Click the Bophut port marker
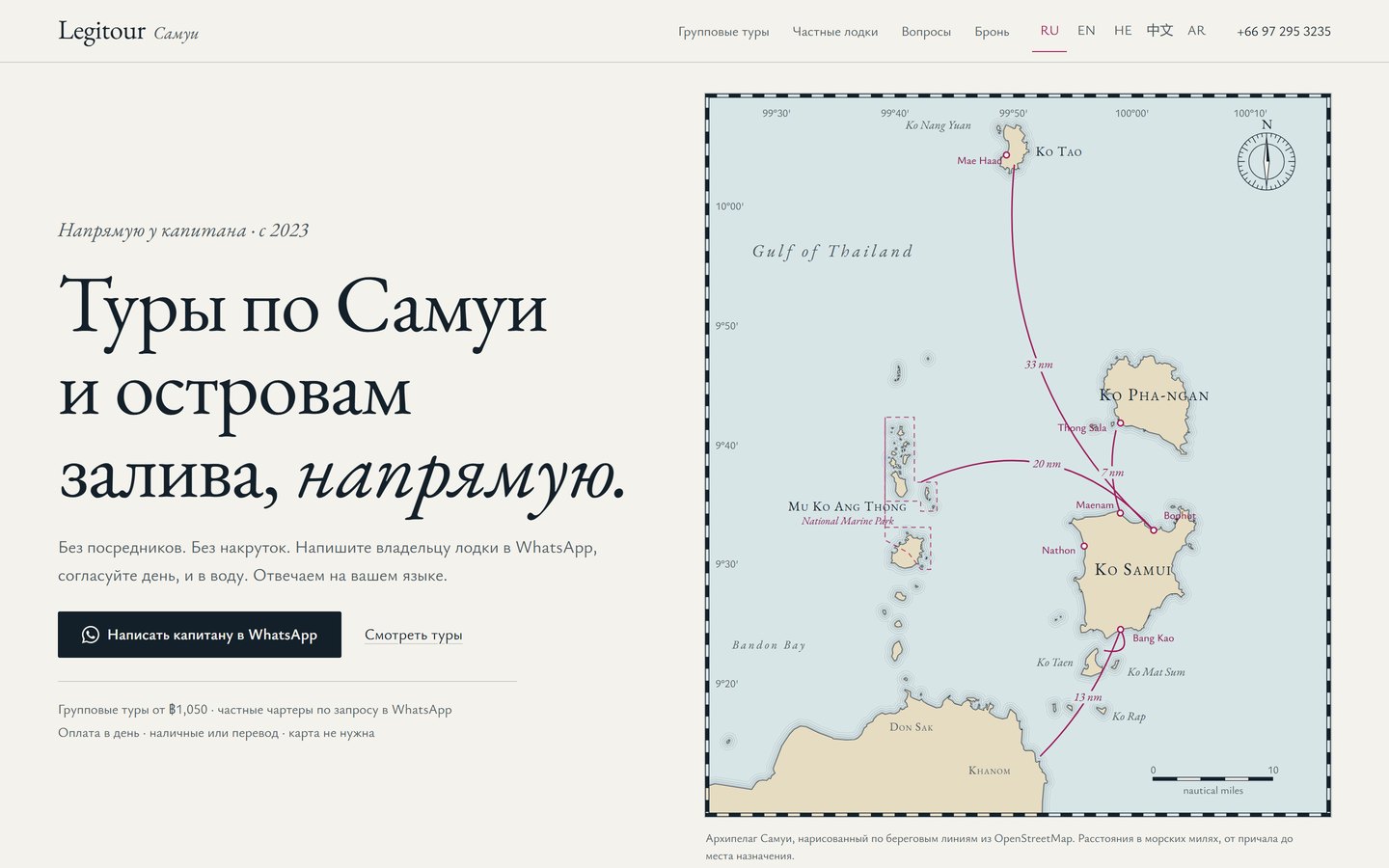This screenshot has height=868, width=1389. [1154, 530]
